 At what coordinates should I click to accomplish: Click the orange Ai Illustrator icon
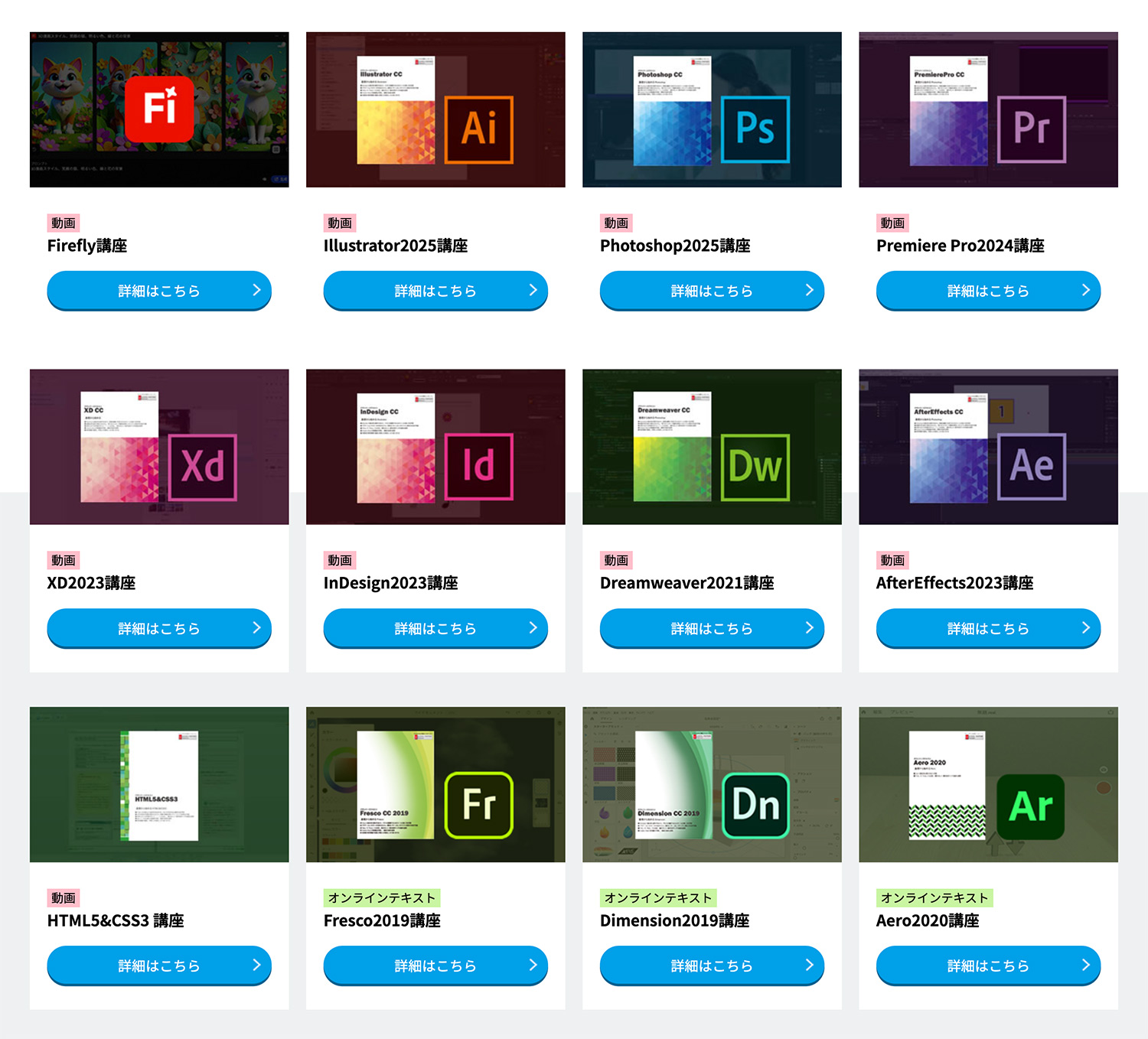[479, 129]
